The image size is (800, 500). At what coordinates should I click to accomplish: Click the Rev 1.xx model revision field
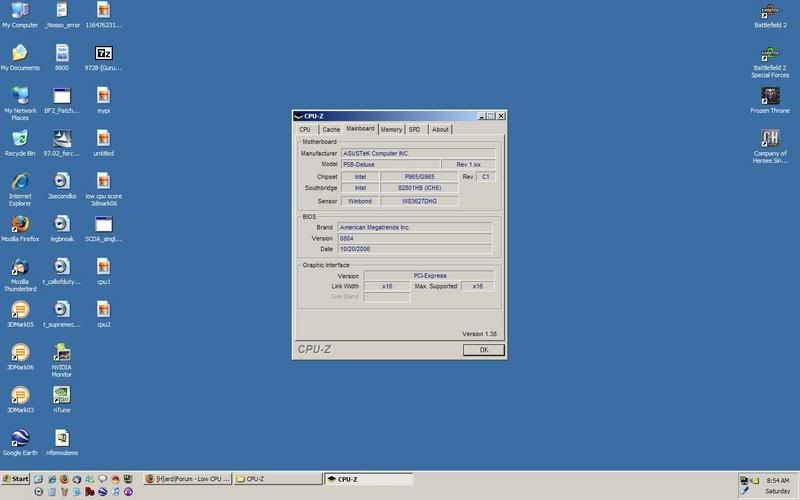[x=468, y=164]
